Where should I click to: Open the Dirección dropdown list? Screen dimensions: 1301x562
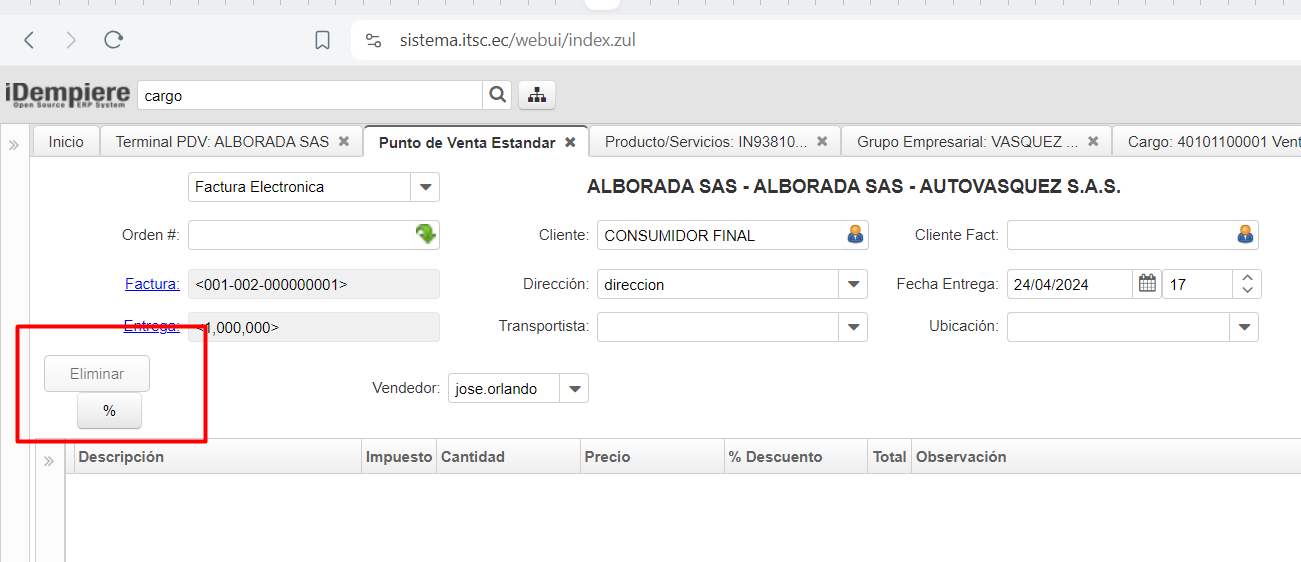[x=853, y=284]
